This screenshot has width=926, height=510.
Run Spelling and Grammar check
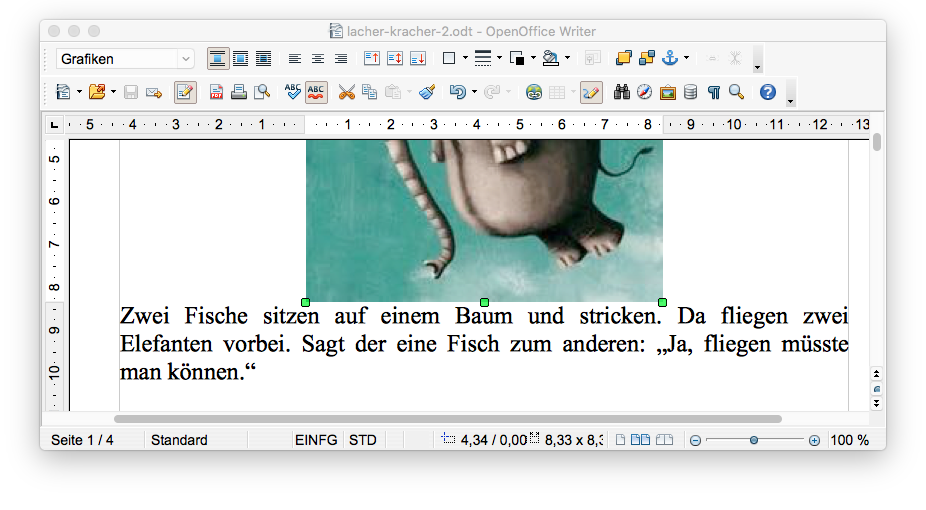click(293, 91)
